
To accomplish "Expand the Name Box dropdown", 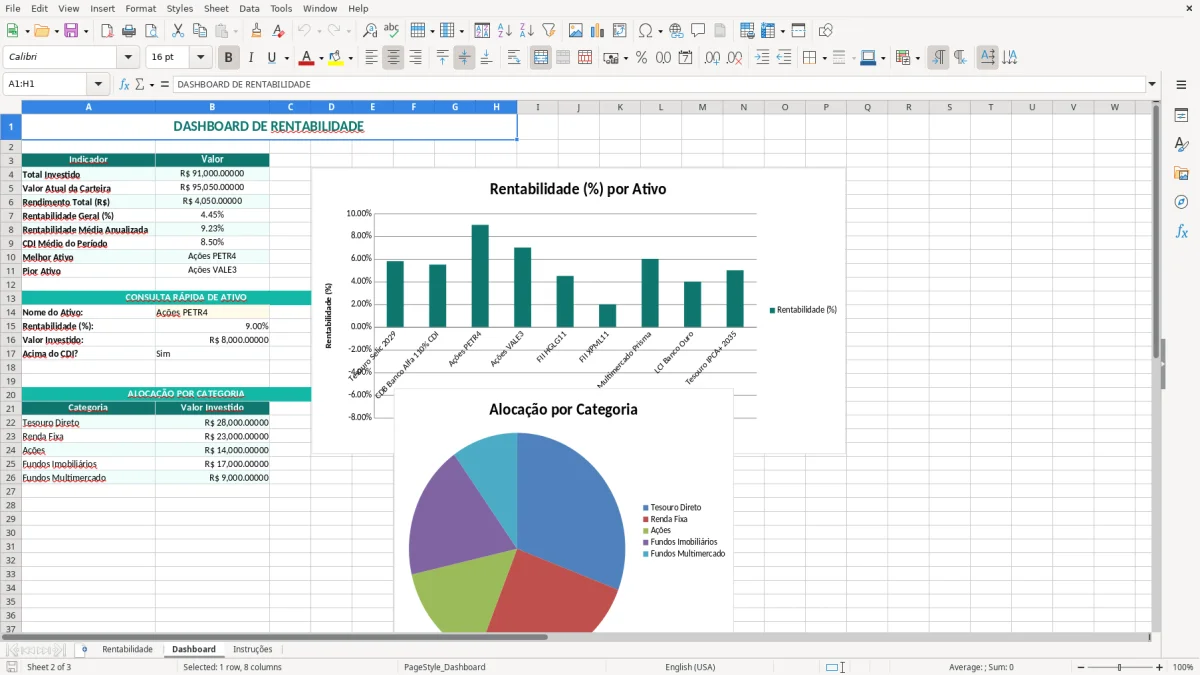I will [x=98, y=84].
